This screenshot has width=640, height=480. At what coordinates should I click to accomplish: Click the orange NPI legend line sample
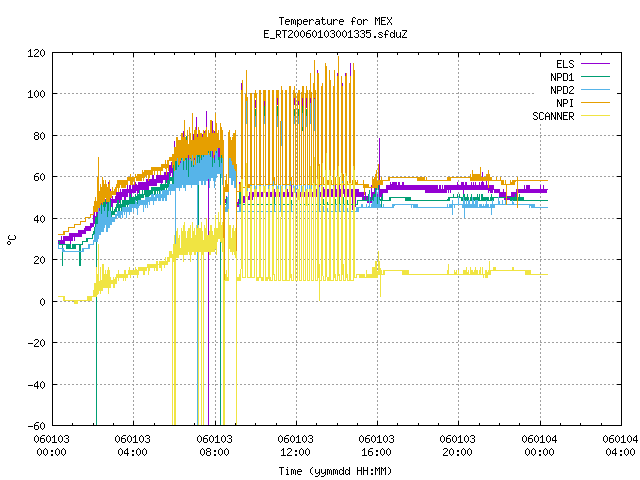click(596, 103)
